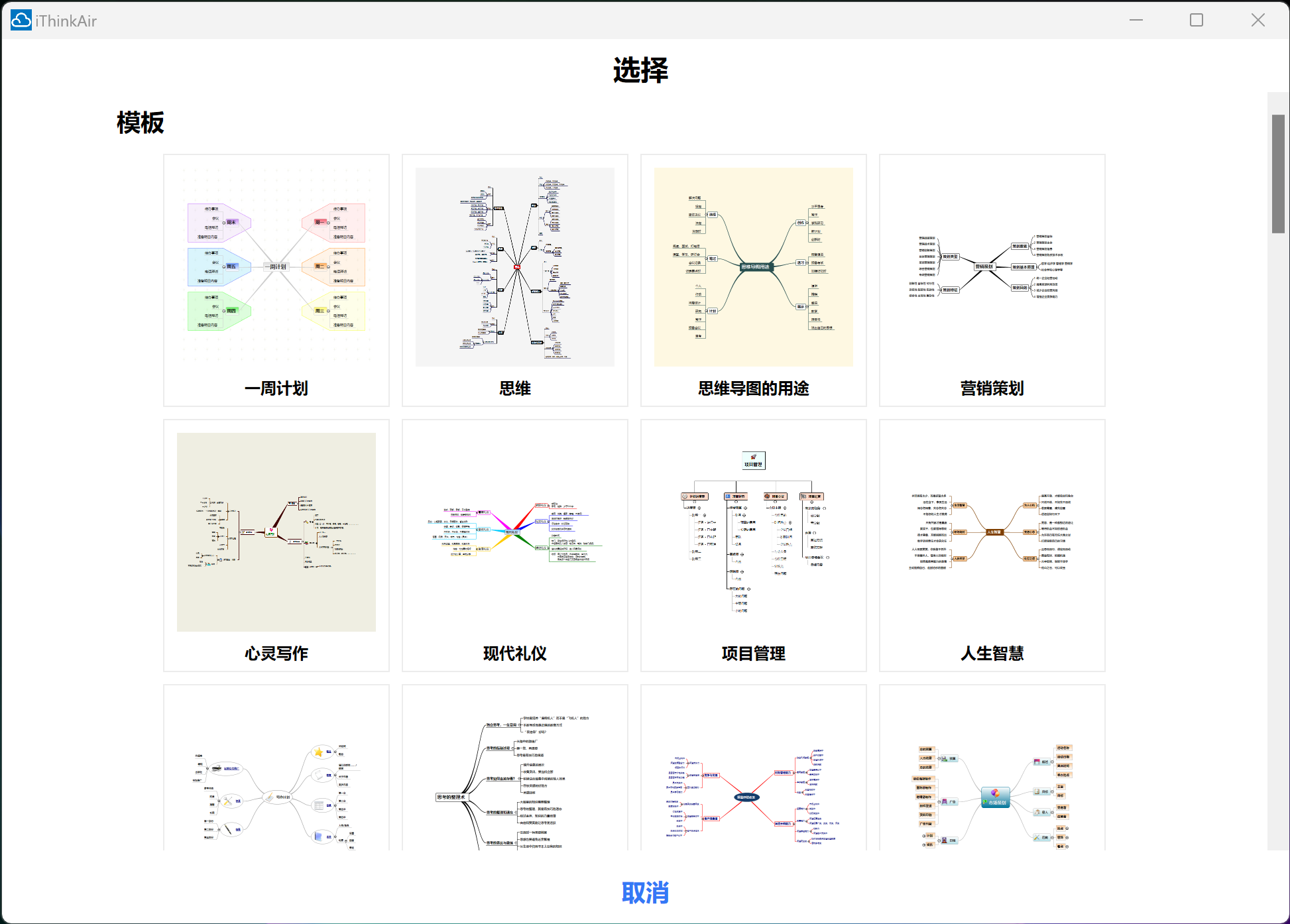Maximize the iThinkAir window
1290x924 pixels.
(x=1196, y=20)
